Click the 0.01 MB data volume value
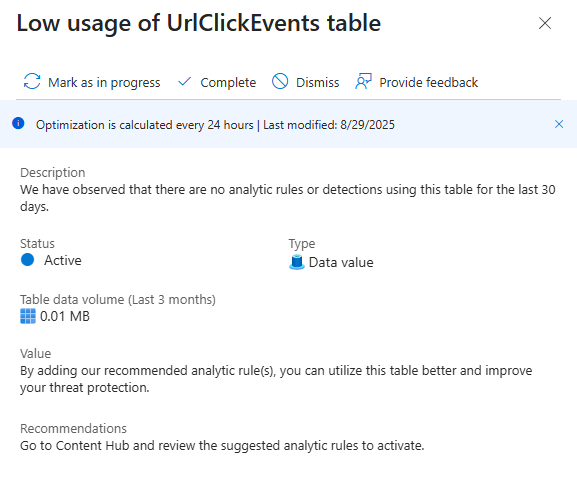 [x=65, y=316]
